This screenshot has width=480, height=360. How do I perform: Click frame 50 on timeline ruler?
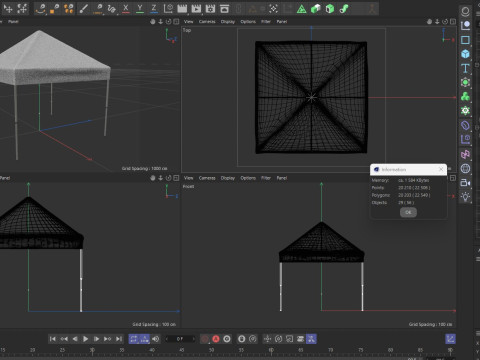211,350
